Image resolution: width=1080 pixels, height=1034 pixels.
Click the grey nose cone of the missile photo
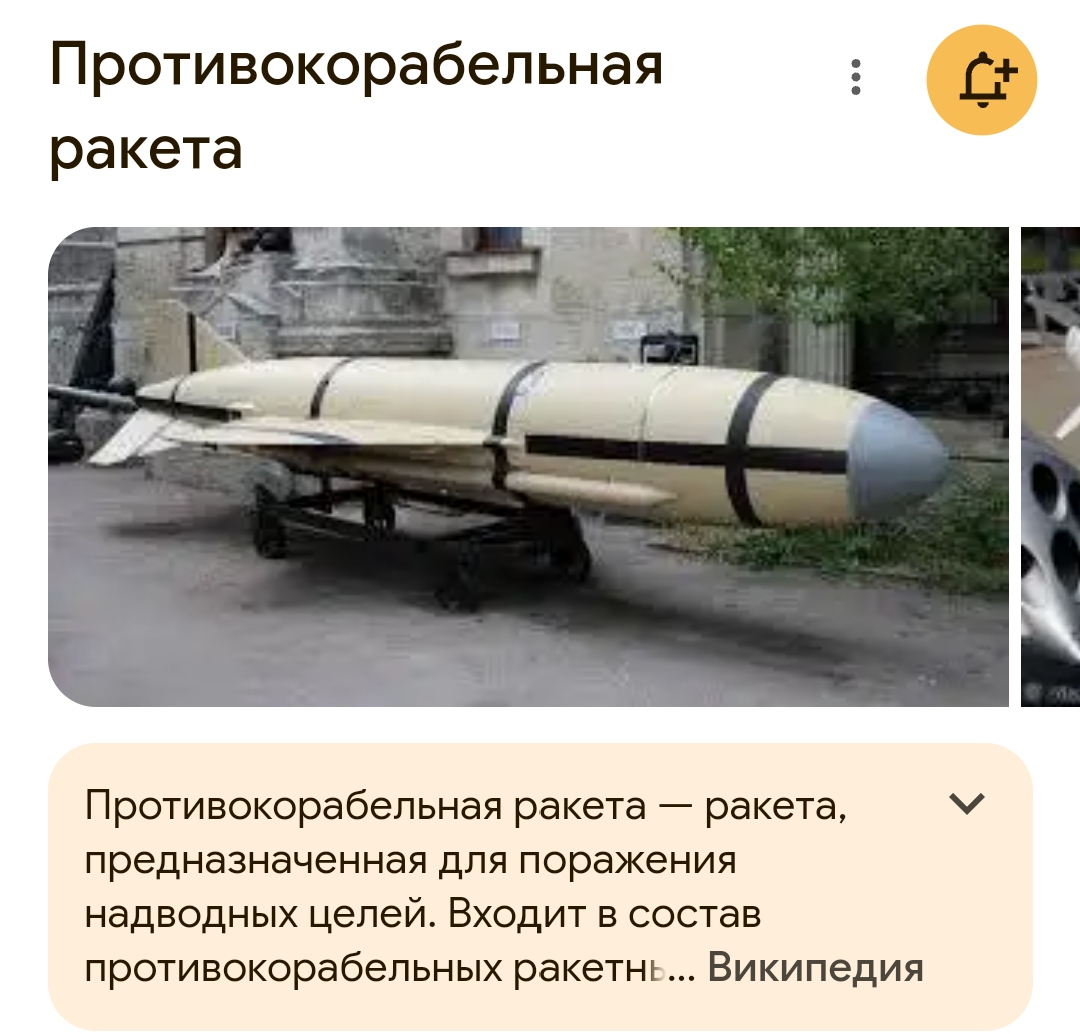[x=897, y=460]
